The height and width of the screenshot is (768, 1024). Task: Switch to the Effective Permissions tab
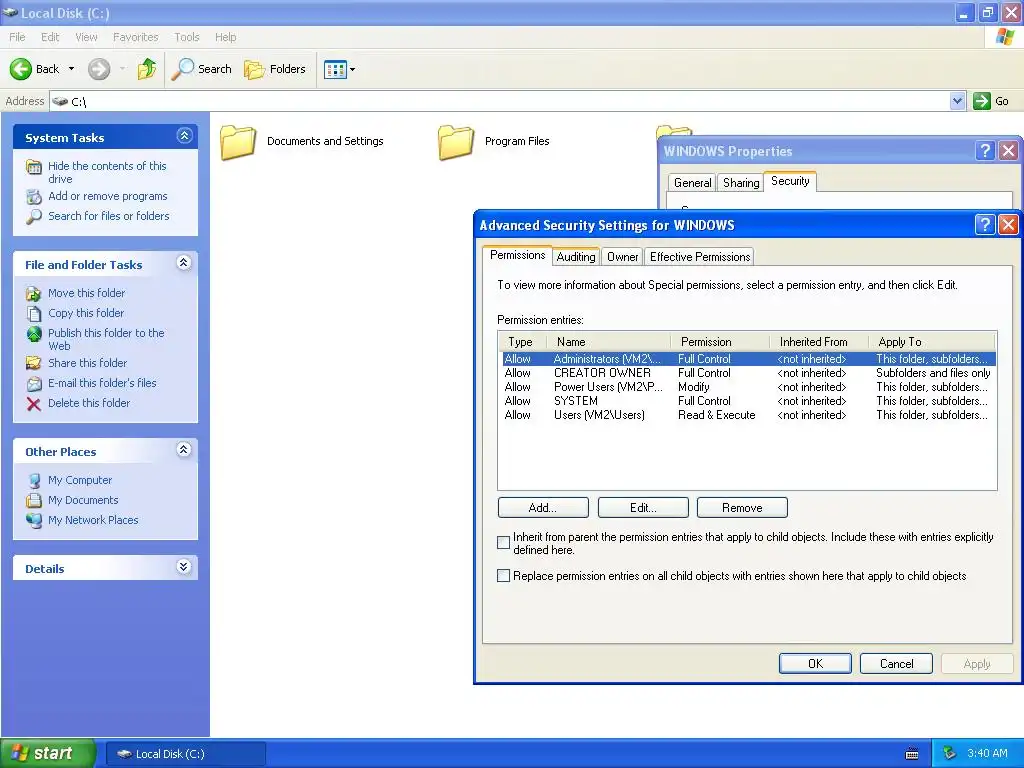click(699, 257)
